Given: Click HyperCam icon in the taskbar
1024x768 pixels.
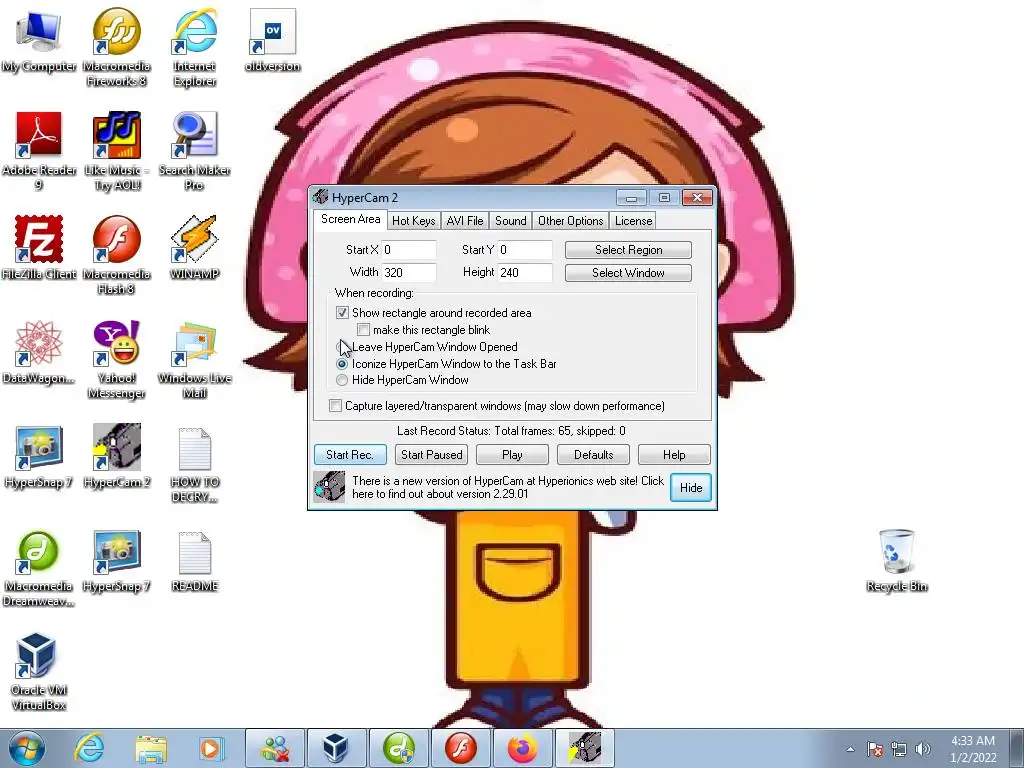Looking at the screenshot, I should pyautogui.click(x=585, y=748).
